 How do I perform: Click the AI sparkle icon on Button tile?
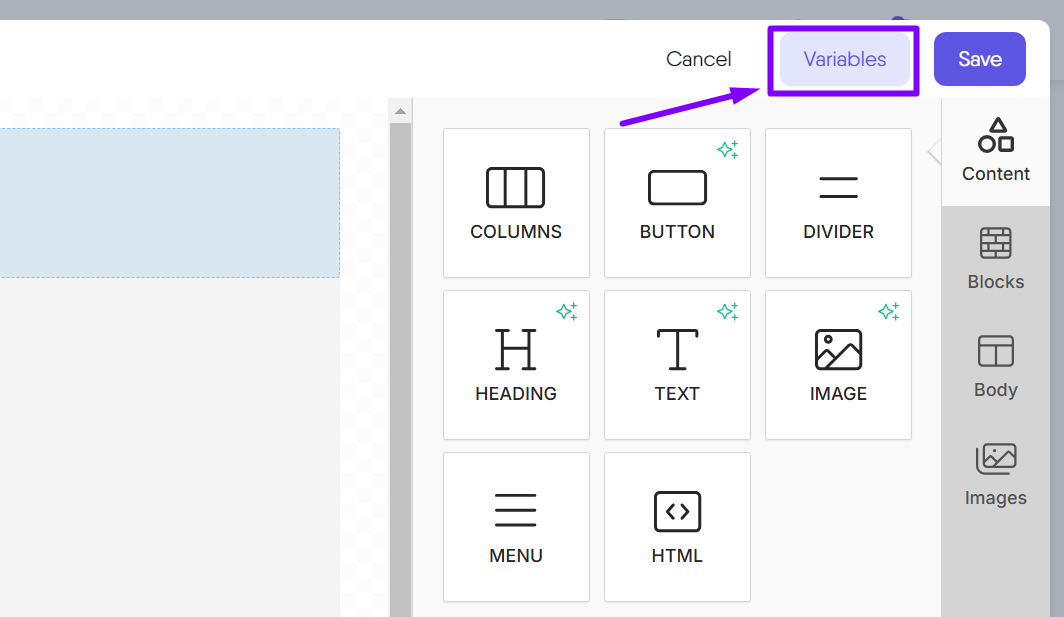click(x=727, y=150)
